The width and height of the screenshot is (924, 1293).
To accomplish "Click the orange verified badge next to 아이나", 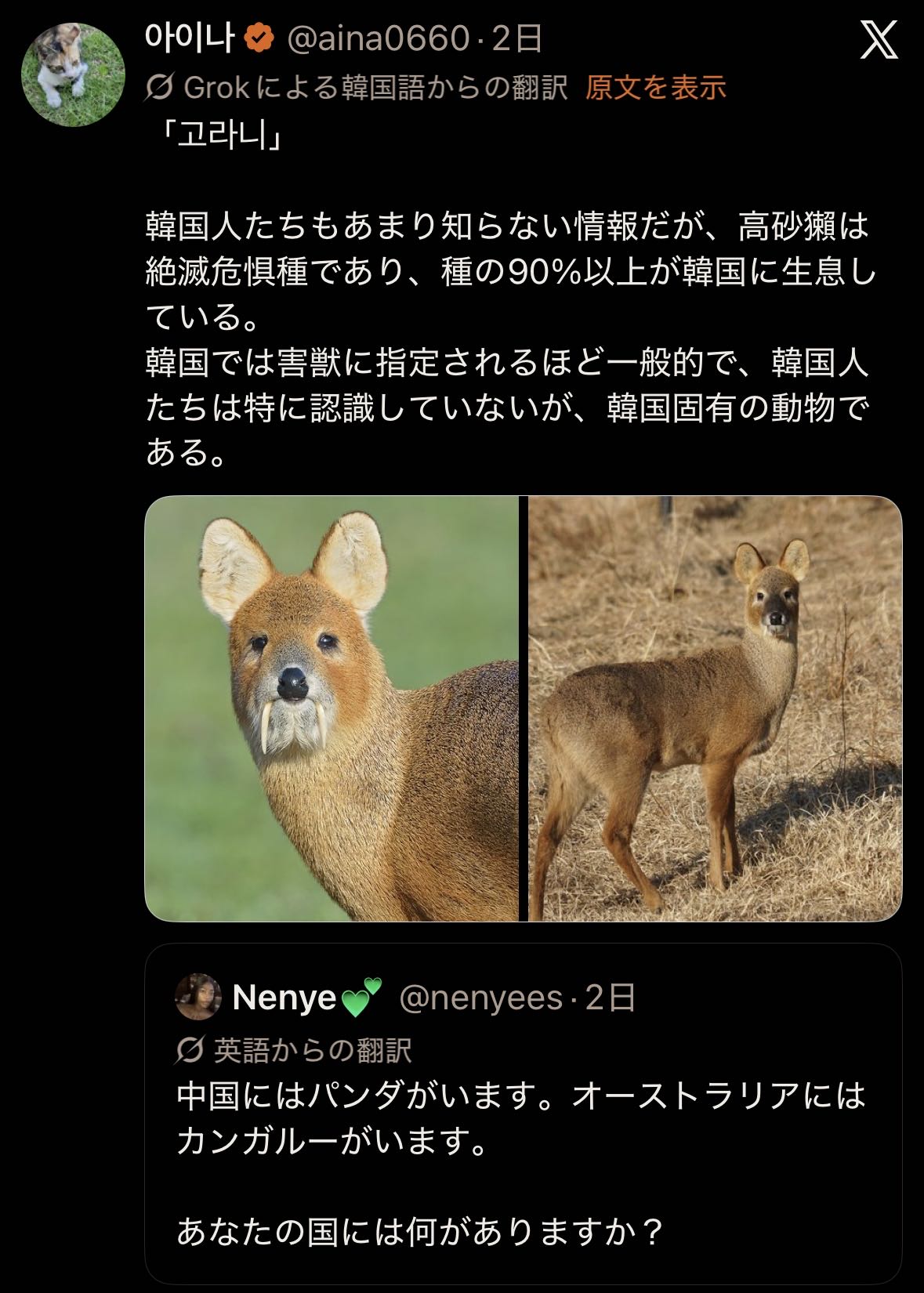I will click(259, 38).
